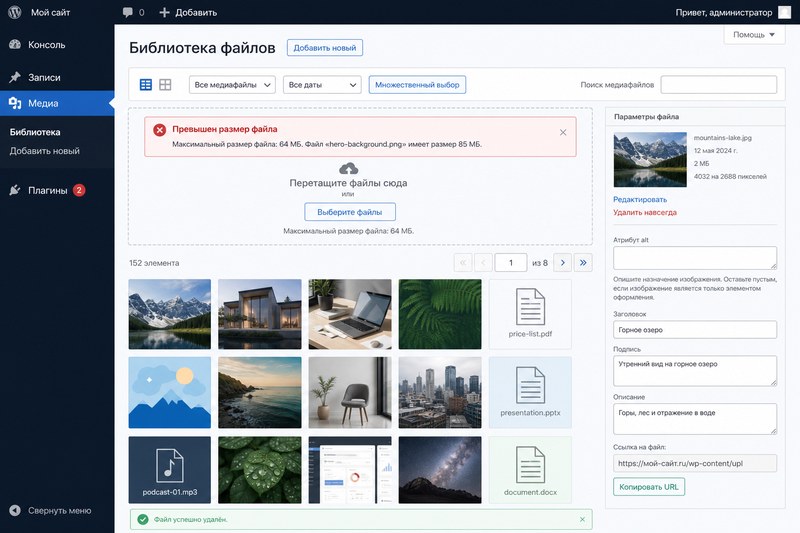Open the comments bubble icon
The height and width of the screenshot is (533, 800).
pos(128,13)
